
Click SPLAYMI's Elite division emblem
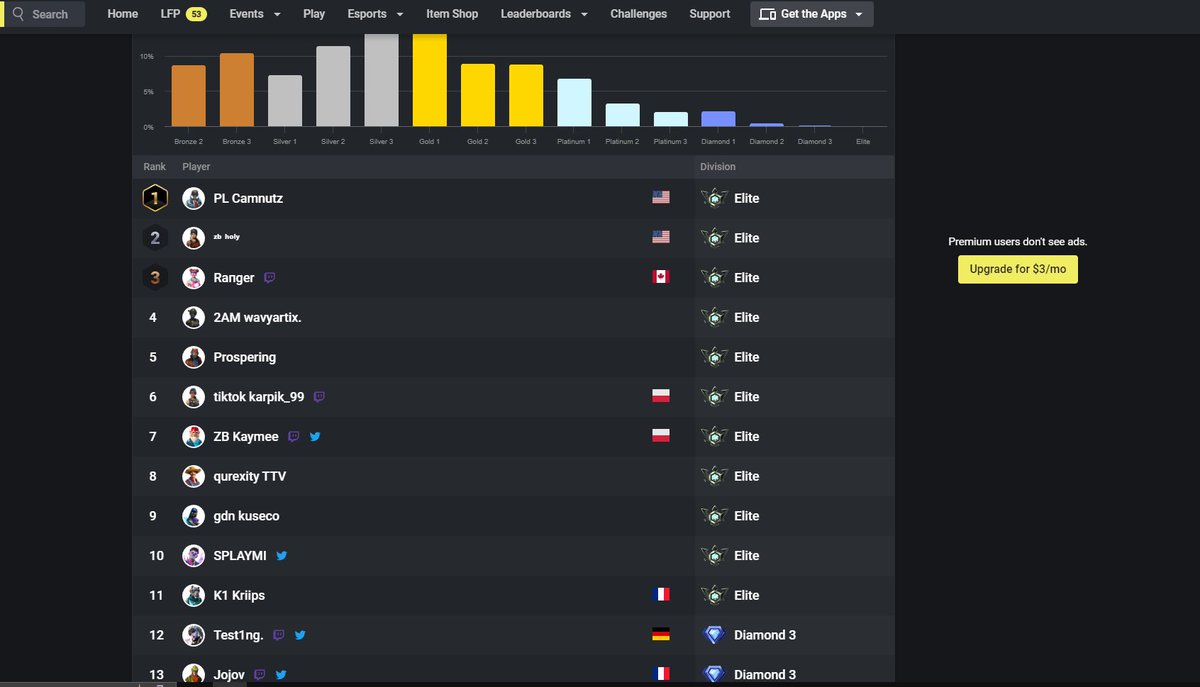[714, 556]
